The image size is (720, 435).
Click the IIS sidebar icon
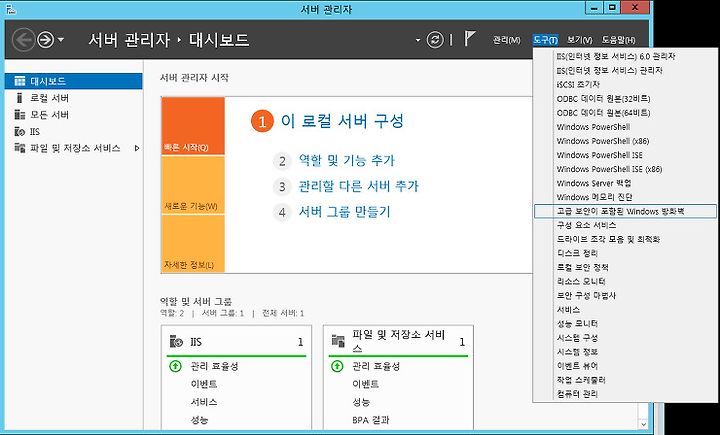point(20,132)
